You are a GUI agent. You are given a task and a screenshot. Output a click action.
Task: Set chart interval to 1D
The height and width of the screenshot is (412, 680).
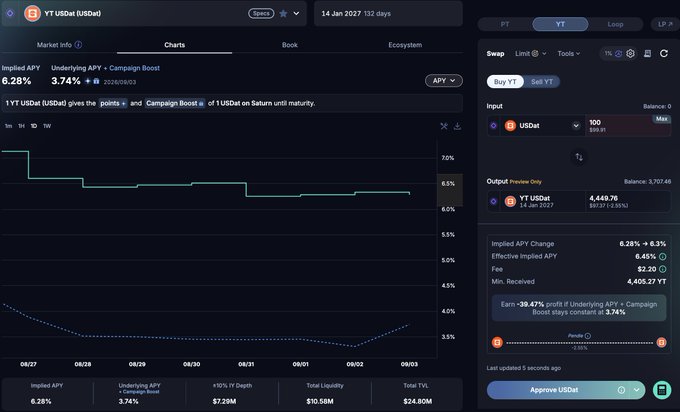(x=34, y=126)
